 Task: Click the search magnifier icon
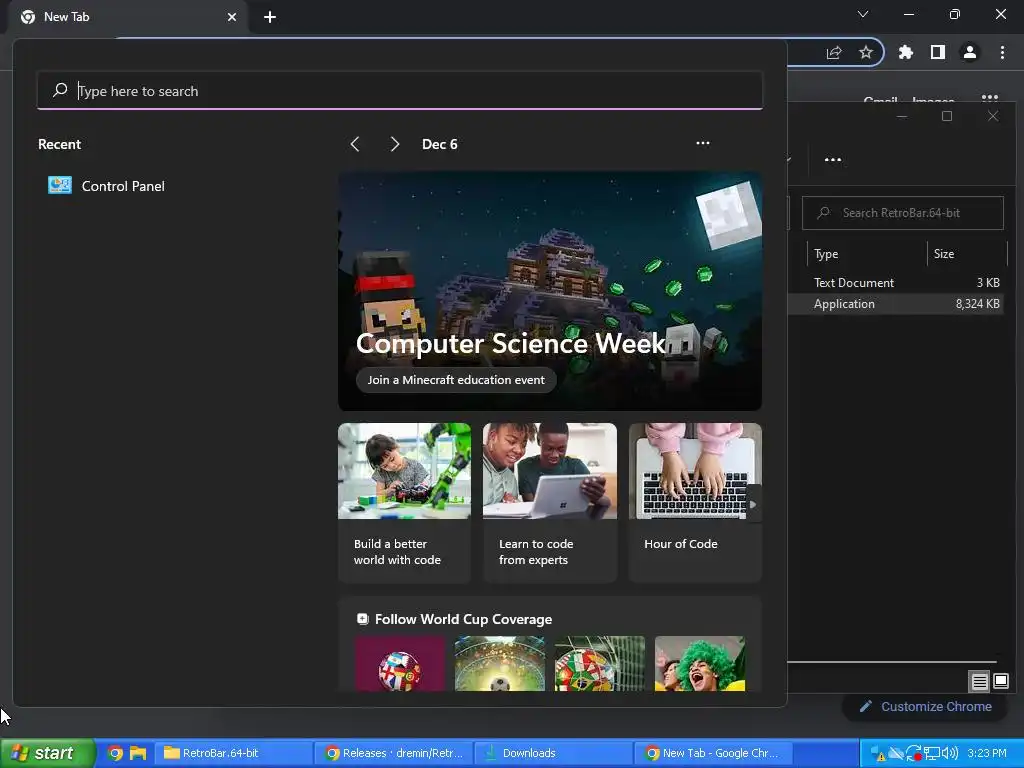[60, 90]
